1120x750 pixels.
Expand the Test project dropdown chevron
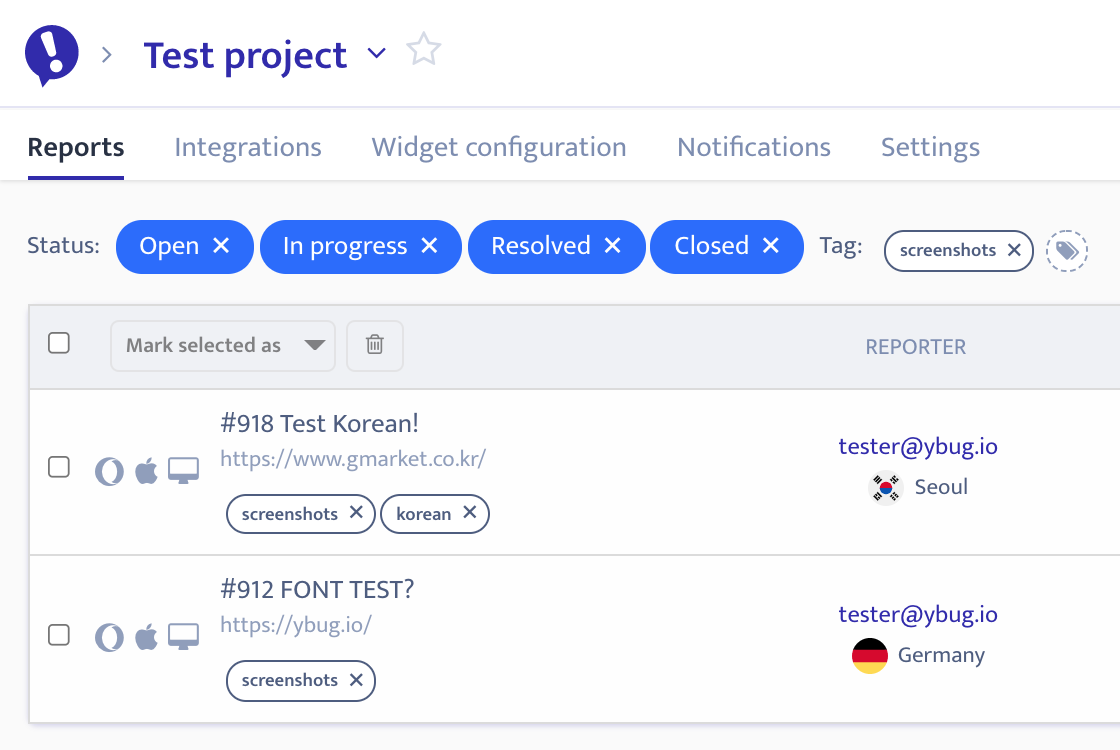coord(376,53)
